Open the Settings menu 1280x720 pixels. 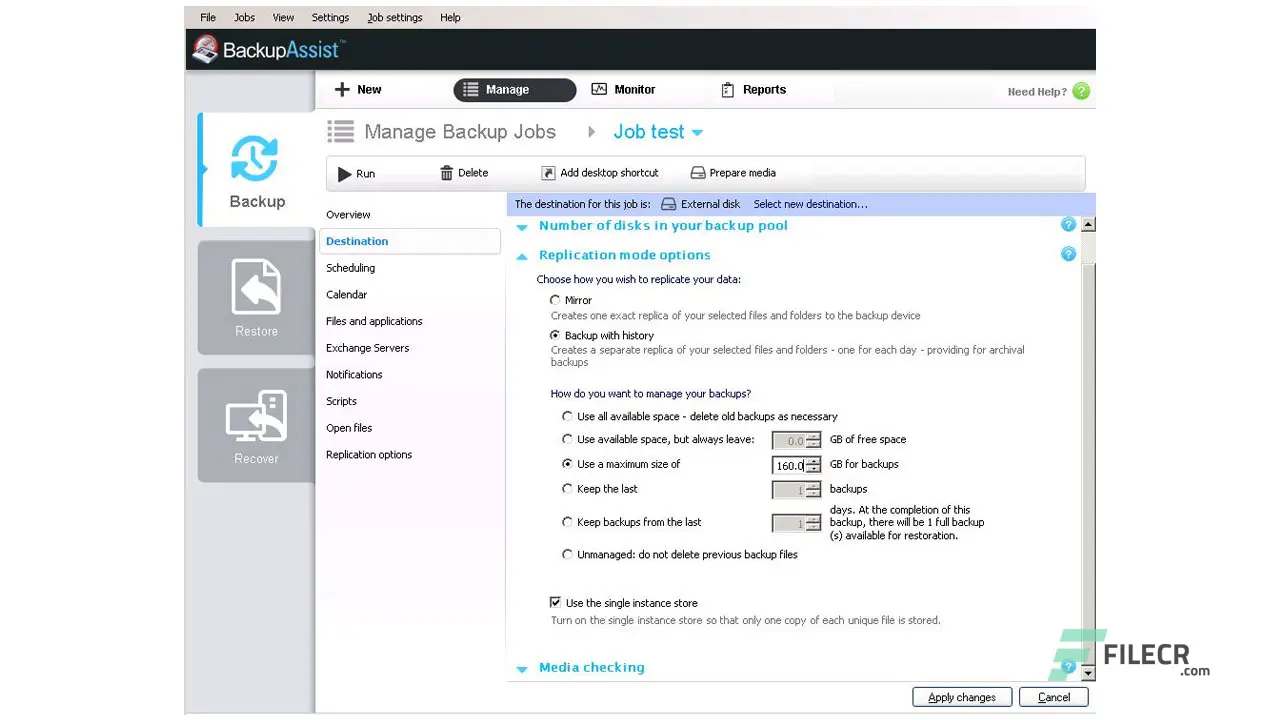330,18
